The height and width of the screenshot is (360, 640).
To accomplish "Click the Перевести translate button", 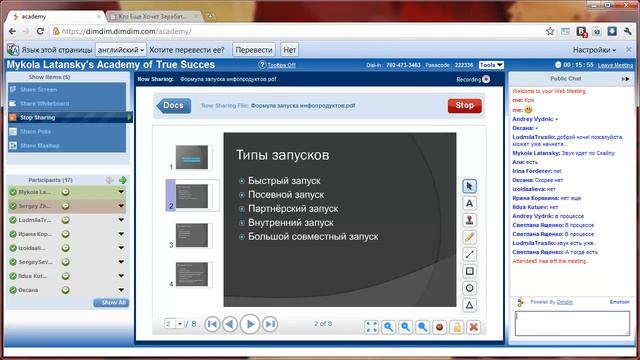I will [254, 50].
